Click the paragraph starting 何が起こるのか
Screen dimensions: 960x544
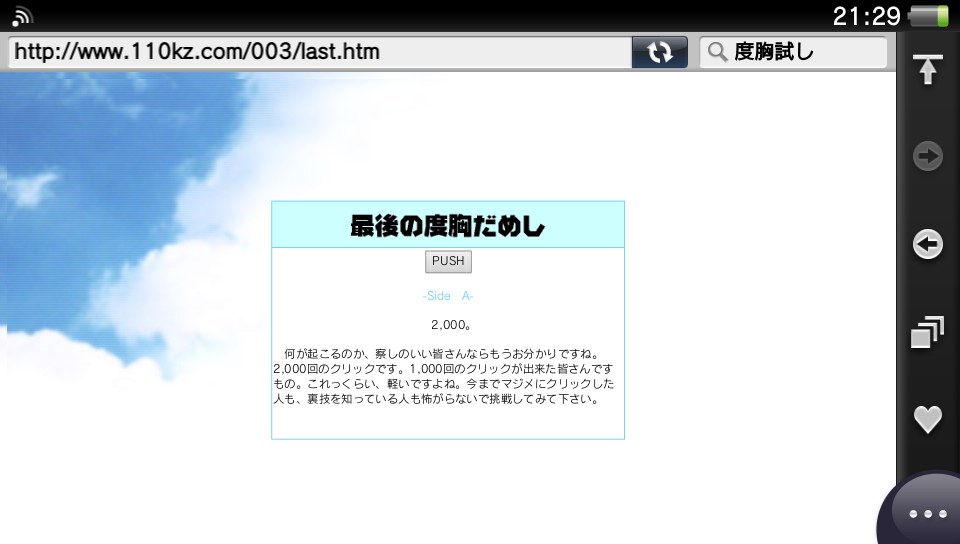[x=443, y=376]
